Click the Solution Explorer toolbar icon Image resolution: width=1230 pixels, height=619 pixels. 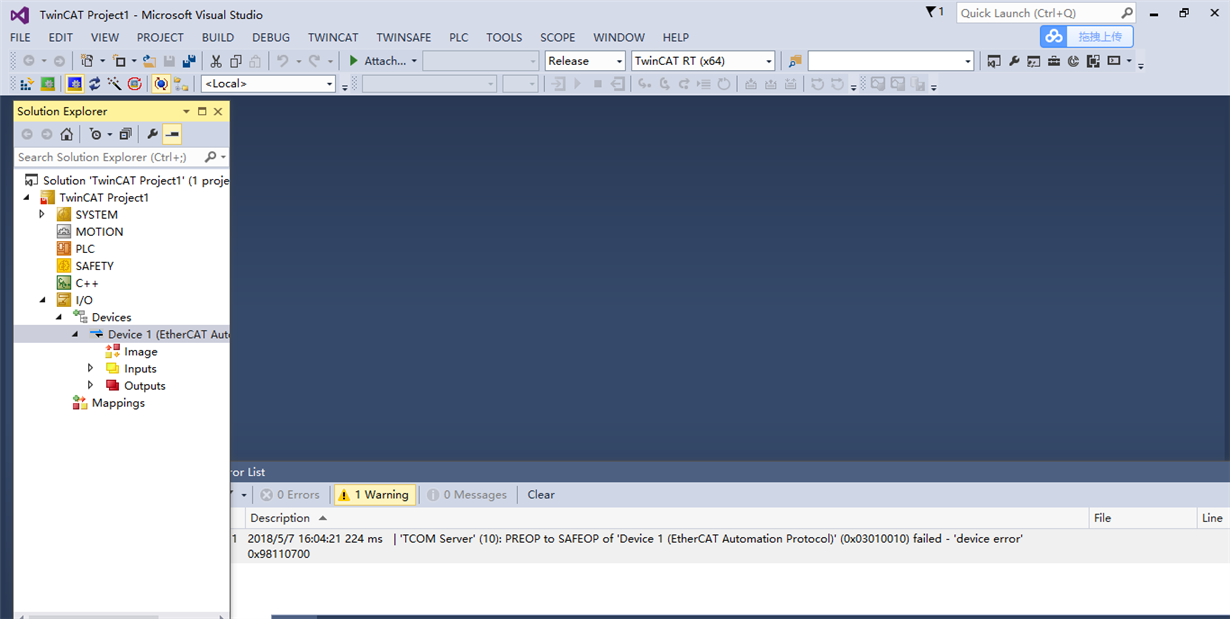coord(993,61)
